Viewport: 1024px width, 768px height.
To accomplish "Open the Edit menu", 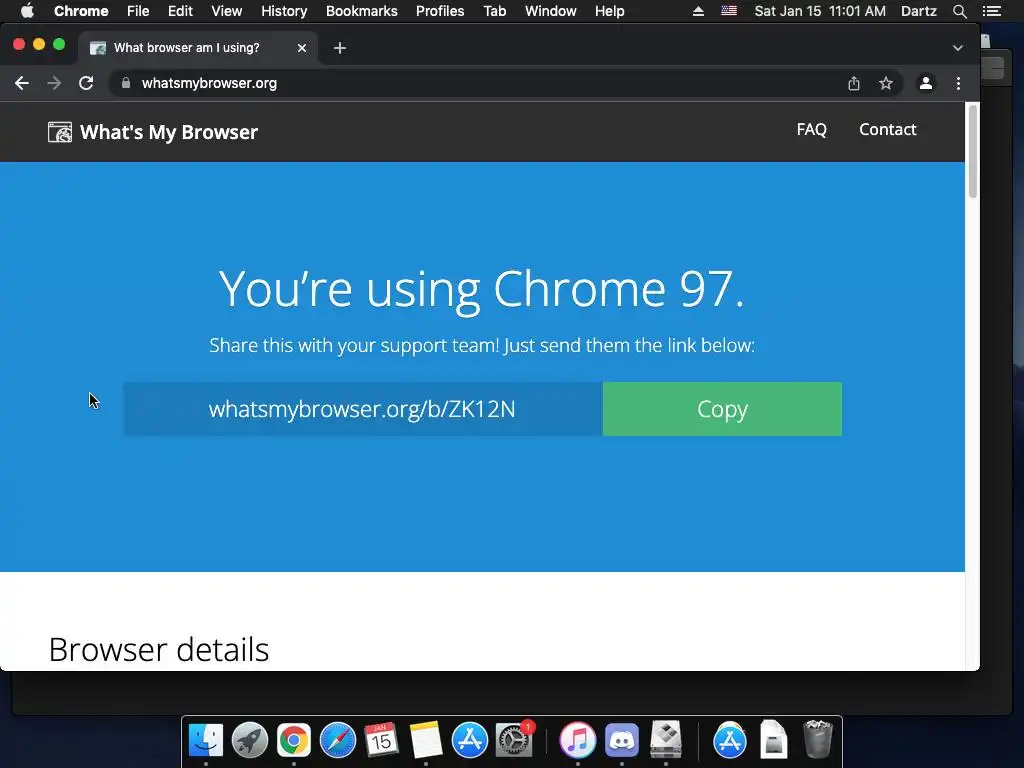I will [180, 11].
